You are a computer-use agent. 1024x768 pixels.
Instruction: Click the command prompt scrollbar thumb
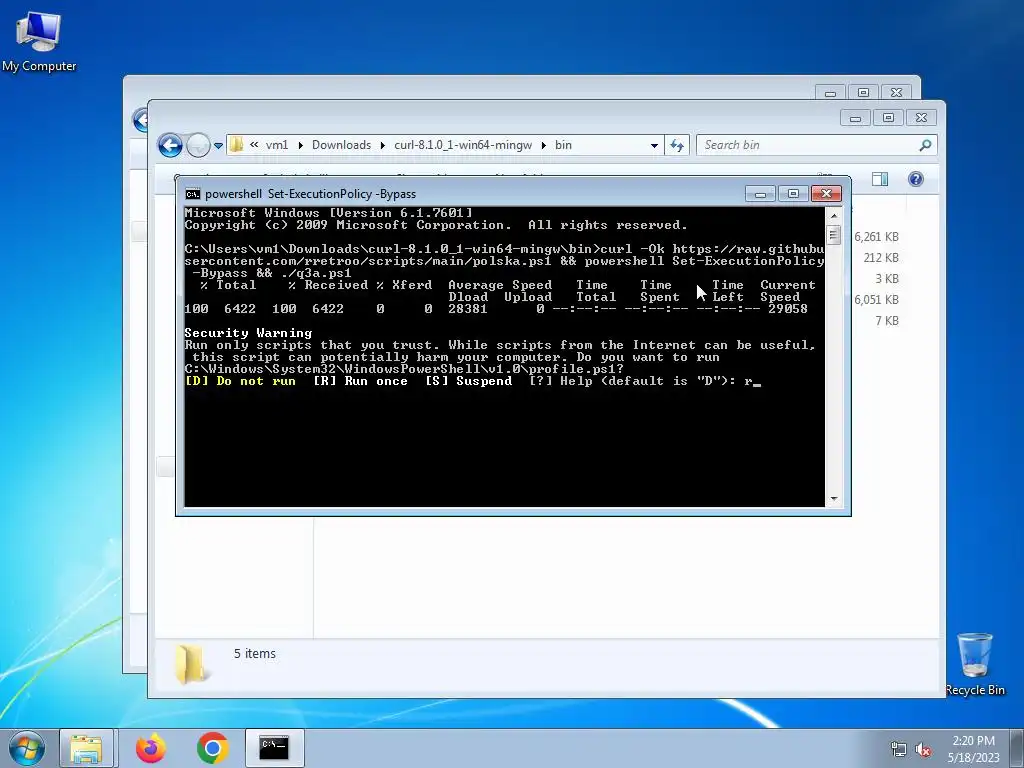click(833, 234)
